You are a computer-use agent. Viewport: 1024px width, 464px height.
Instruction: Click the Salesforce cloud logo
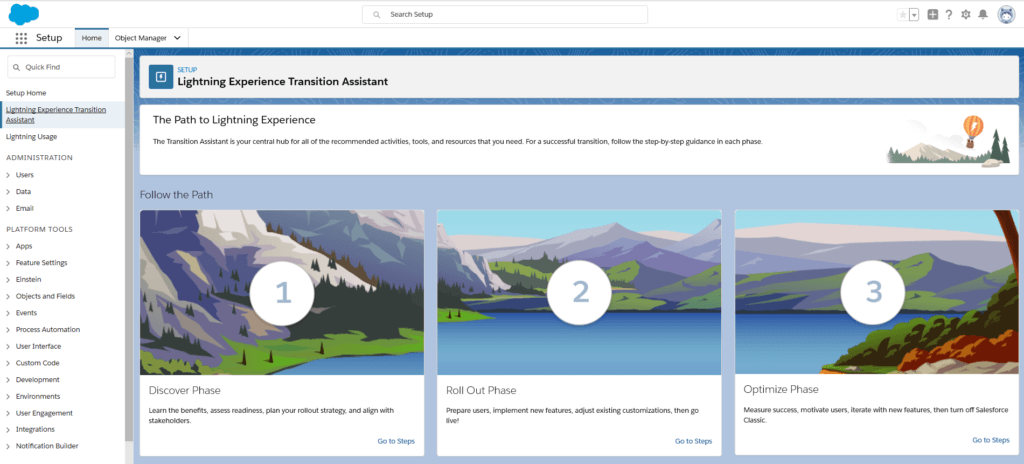tap(24, 14)
